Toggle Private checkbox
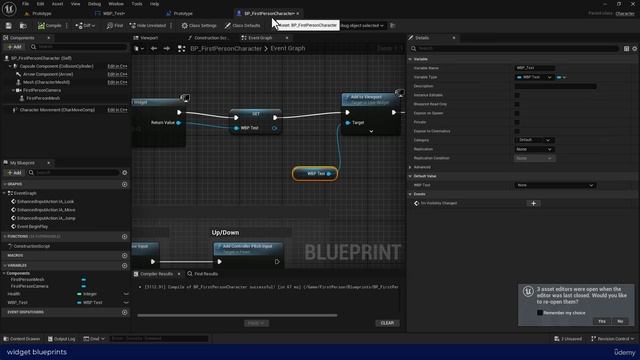This screenshot has width=640, height=360. point(517,122)
